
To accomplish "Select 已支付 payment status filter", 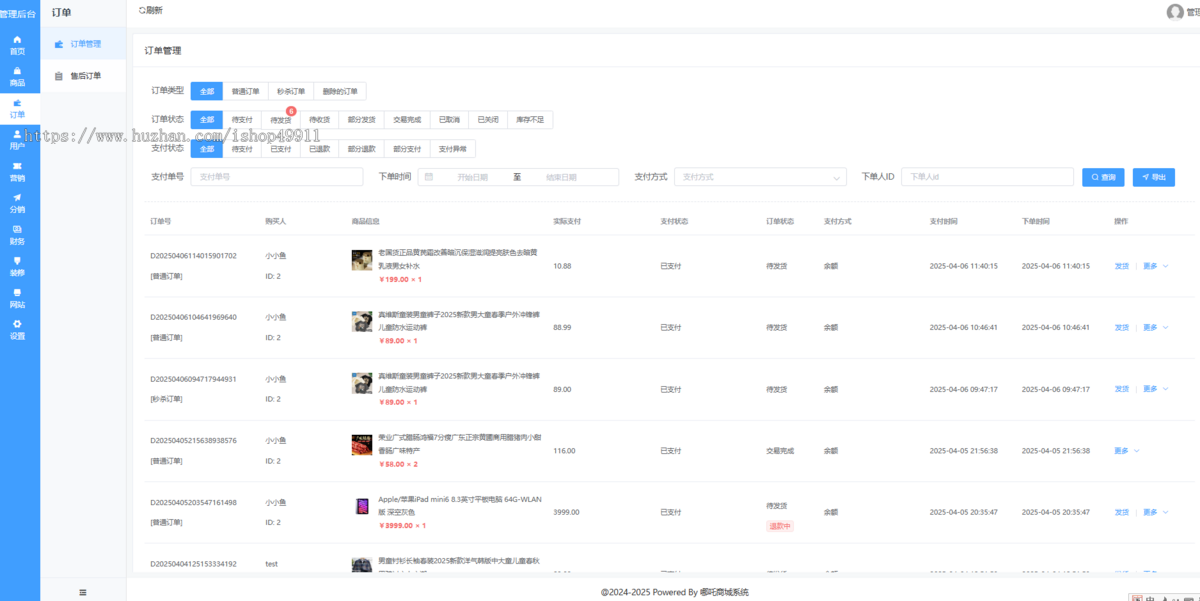I will click(281, 149).
